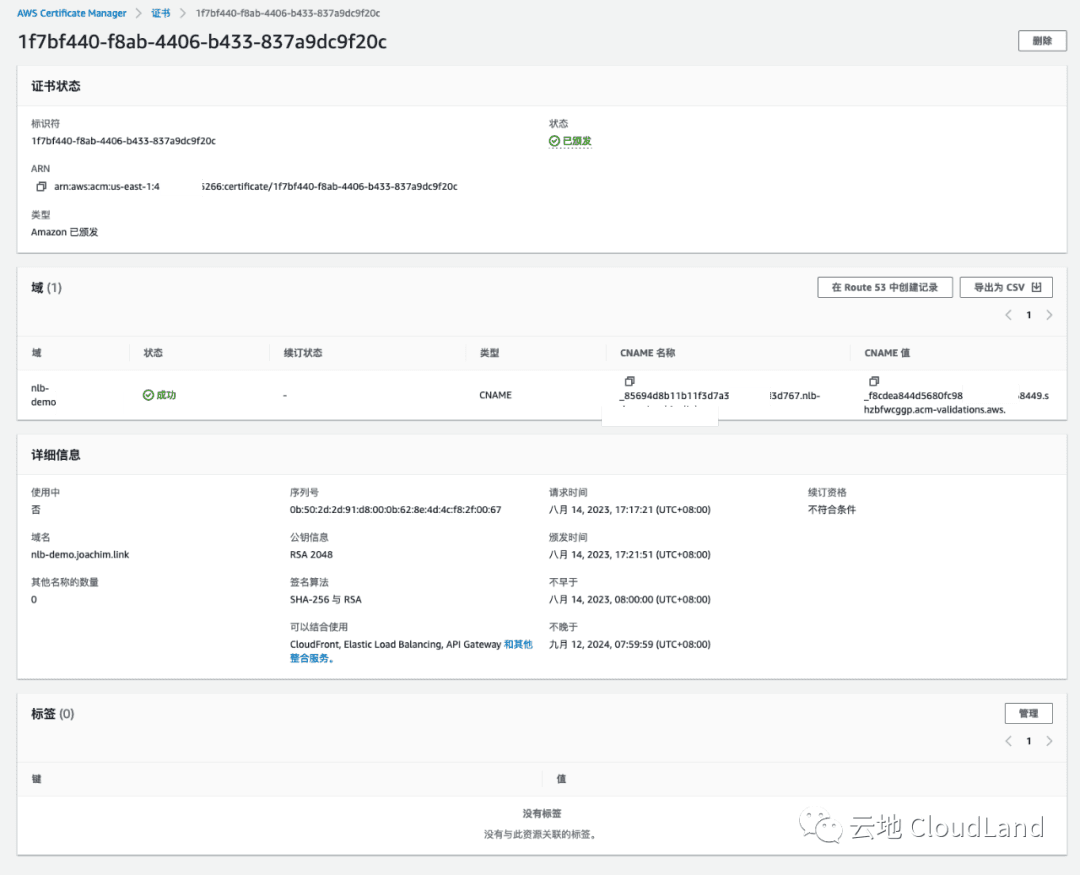Delete the certificate with 删除 button
This screenshot has width=1080, height=875.
[x=1042, y=41]
